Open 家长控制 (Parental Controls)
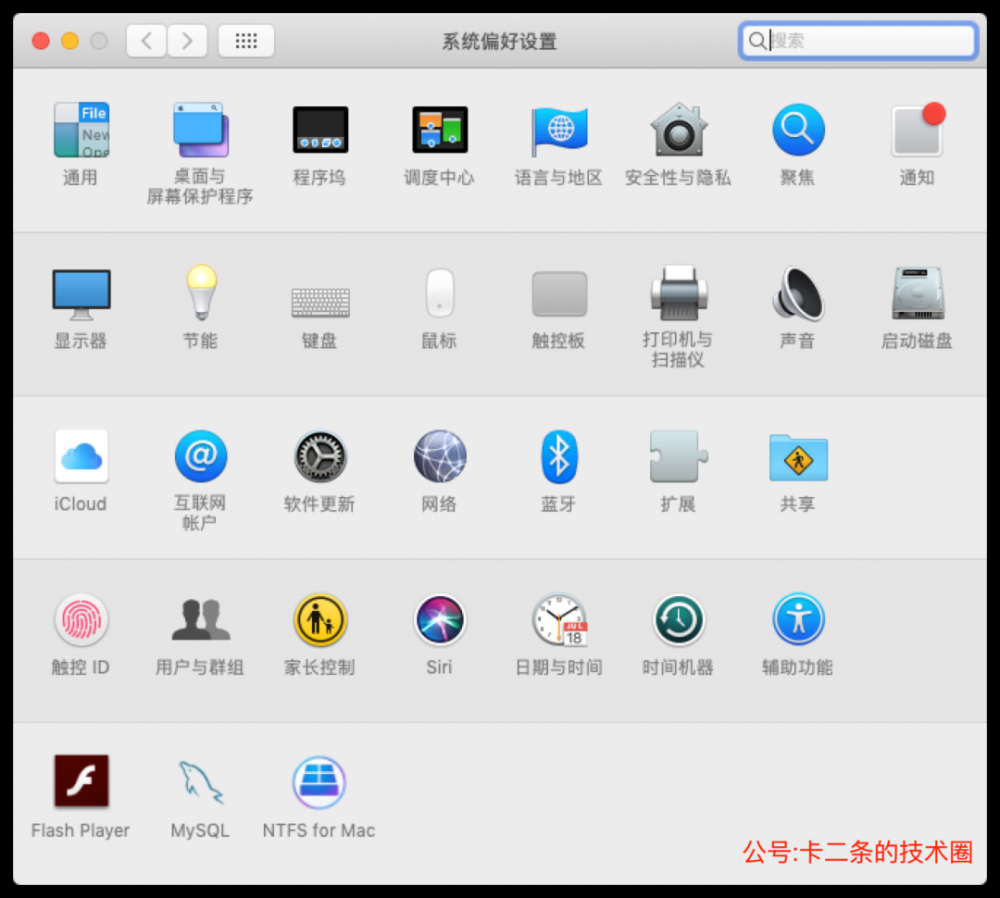The height and width of the screenshot is (898, 1000). (319, 620)
